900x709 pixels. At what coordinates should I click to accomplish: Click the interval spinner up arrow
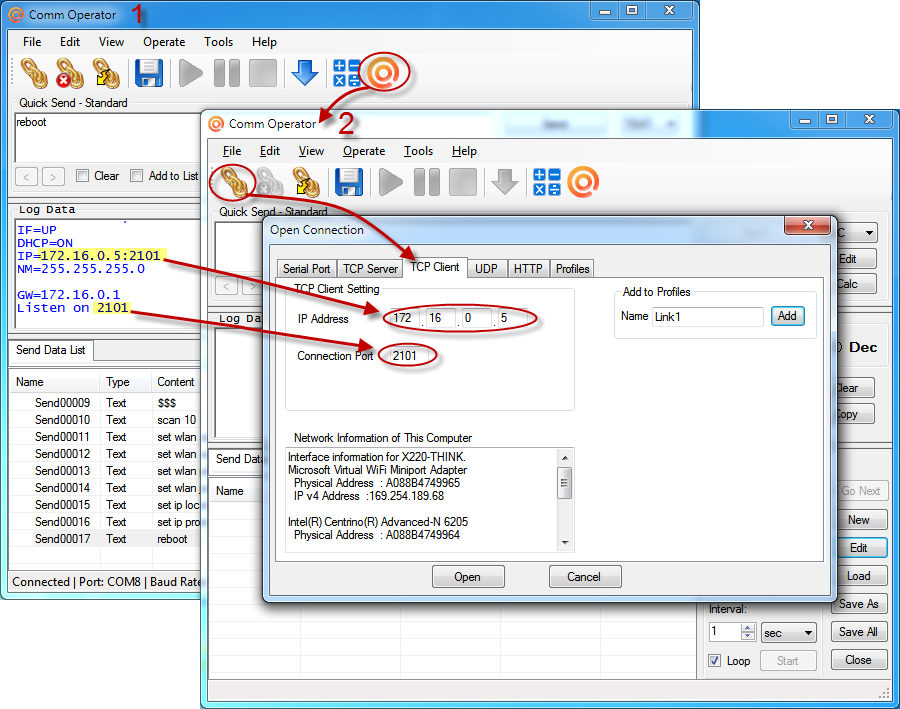[747, 627]
